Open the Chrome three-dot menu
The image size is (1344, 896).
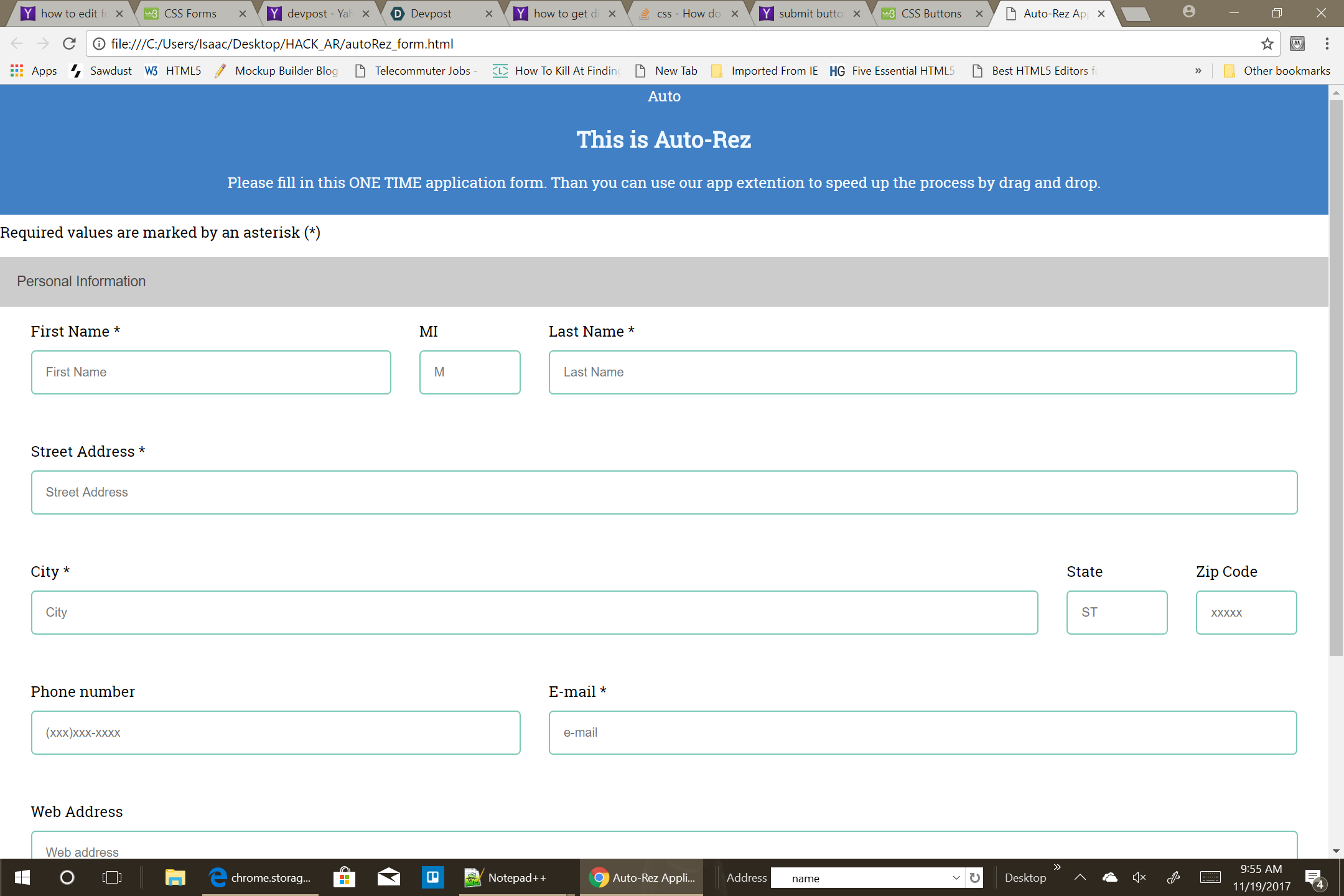1327,44
